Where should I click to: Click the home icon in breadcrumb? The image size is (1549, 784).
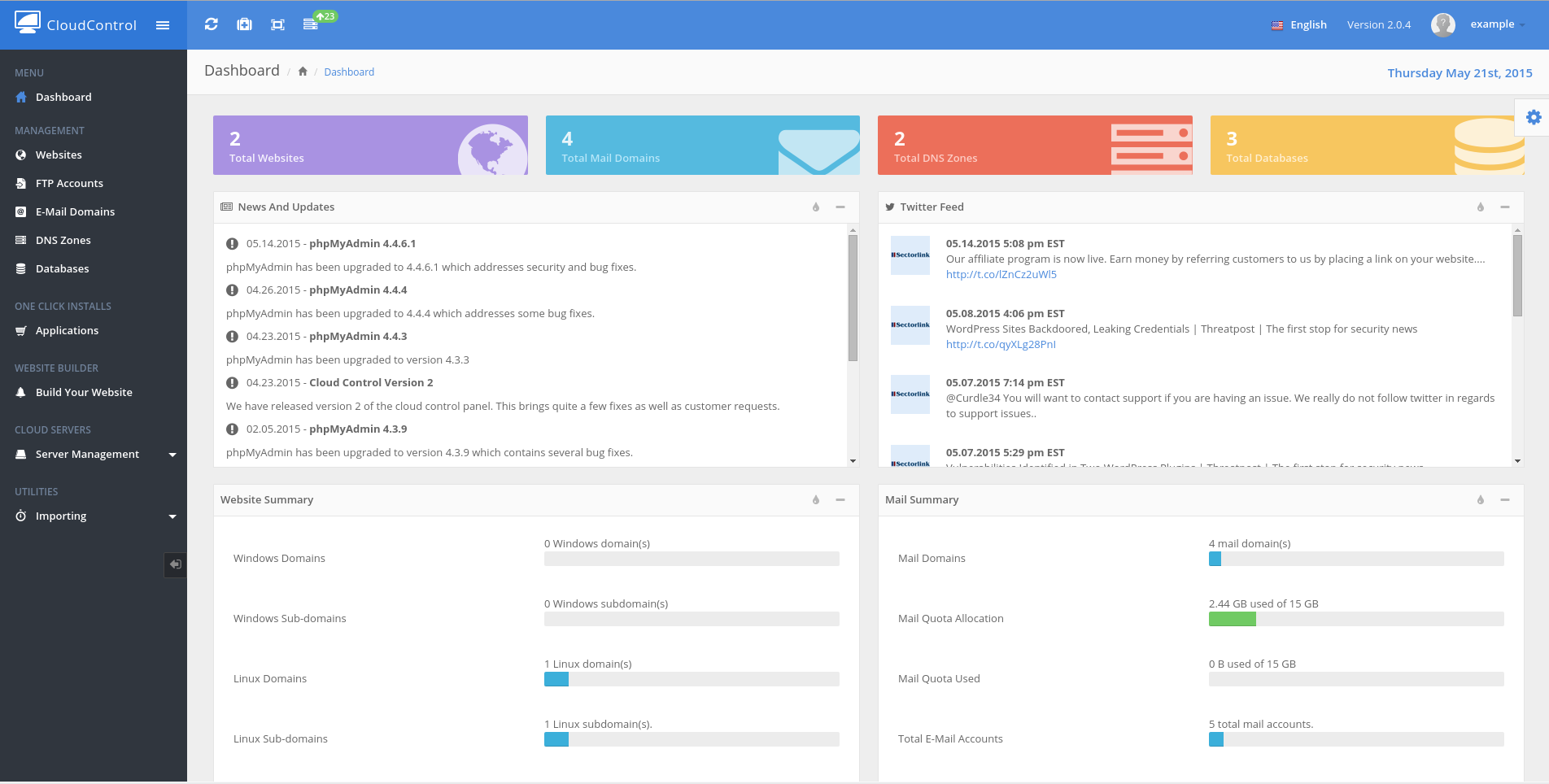[303, 72]
